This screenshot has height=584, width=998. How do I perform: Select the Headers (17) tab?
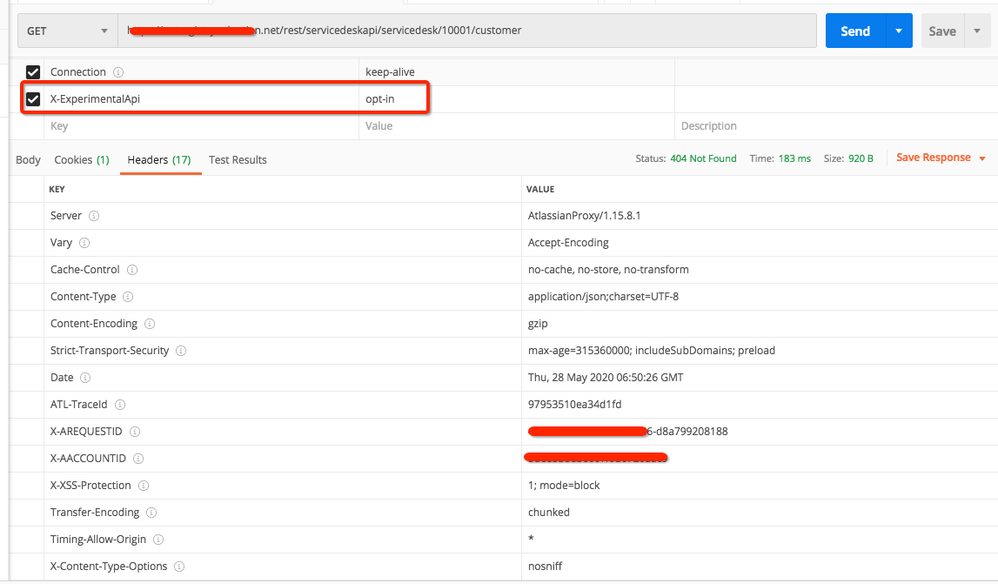(x=159, y=160)
